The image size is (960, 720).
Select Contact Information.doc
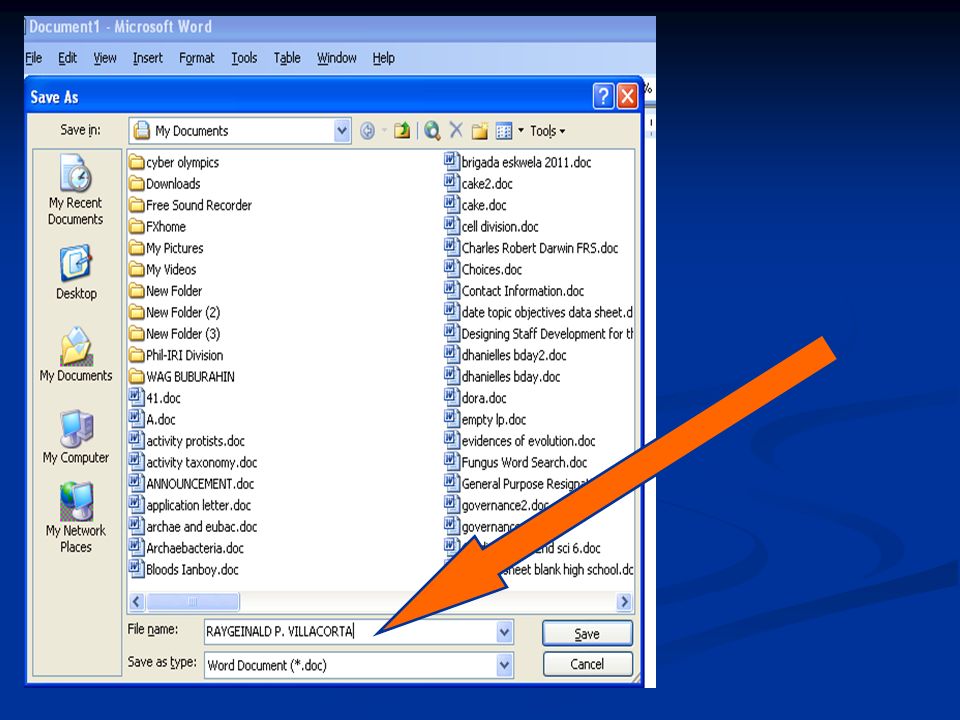click(514, 291)
